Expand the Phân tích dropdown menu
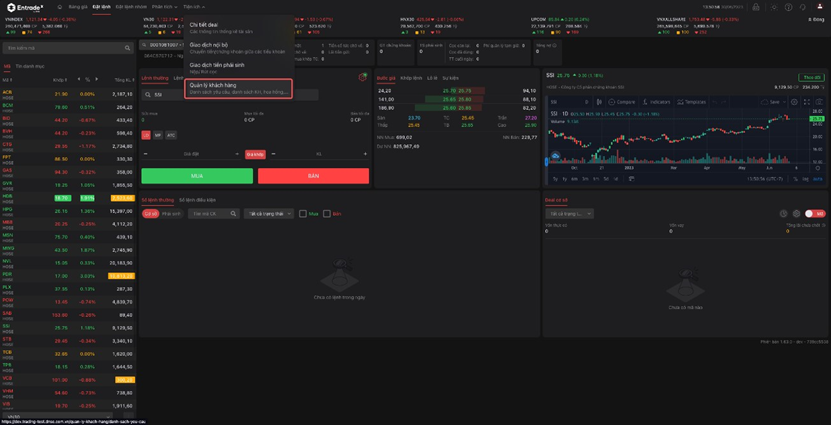Image resolution: width=831 pixels, height=425 pixels. pos(163,7)
